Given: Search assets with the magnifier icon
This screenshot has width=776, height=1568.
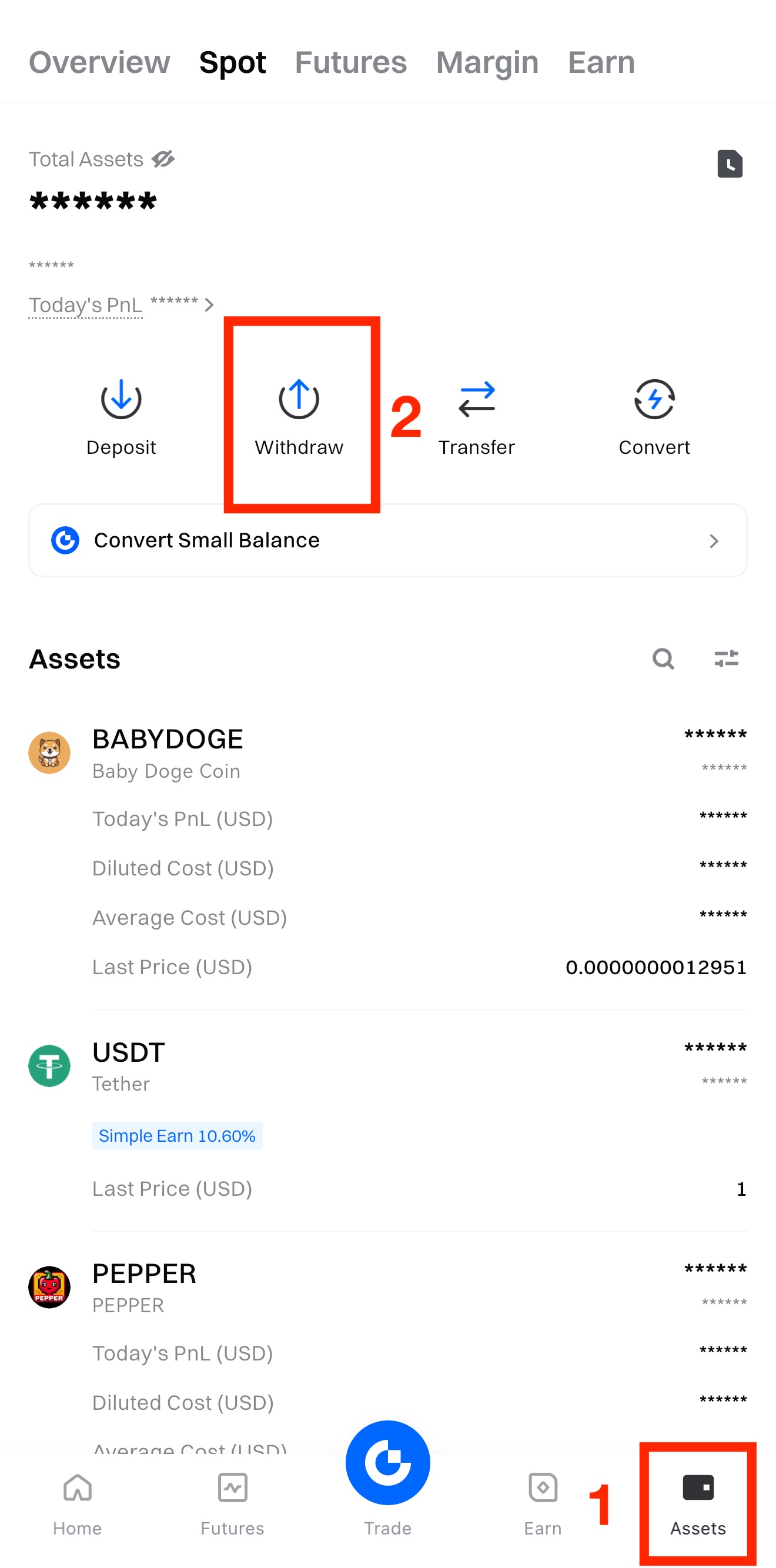Looking at the screenshot, I should tap(663, 658).
